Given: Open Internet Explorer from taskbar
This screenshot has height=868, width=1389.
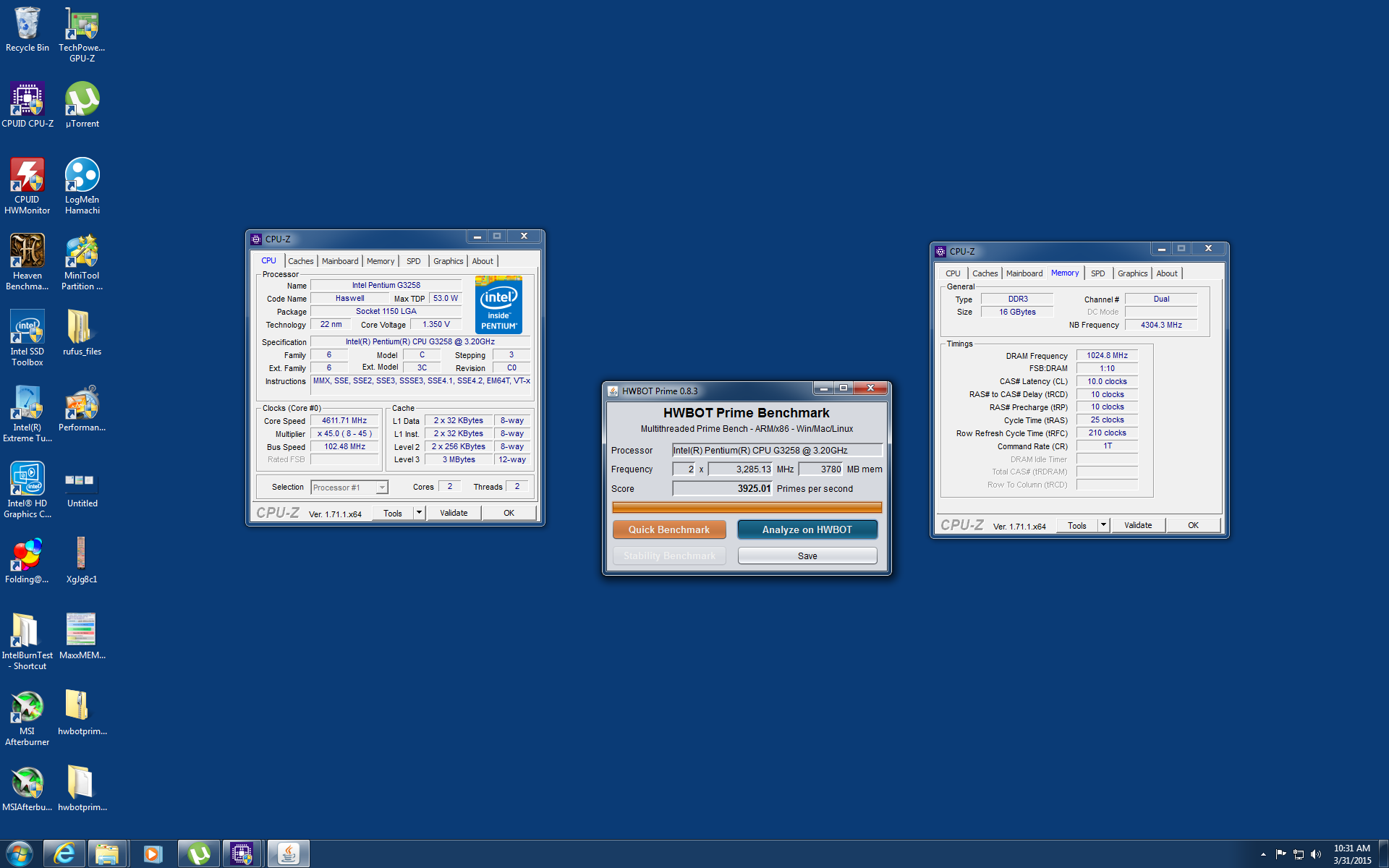Looking at the screenshot, I should (64, 854).
